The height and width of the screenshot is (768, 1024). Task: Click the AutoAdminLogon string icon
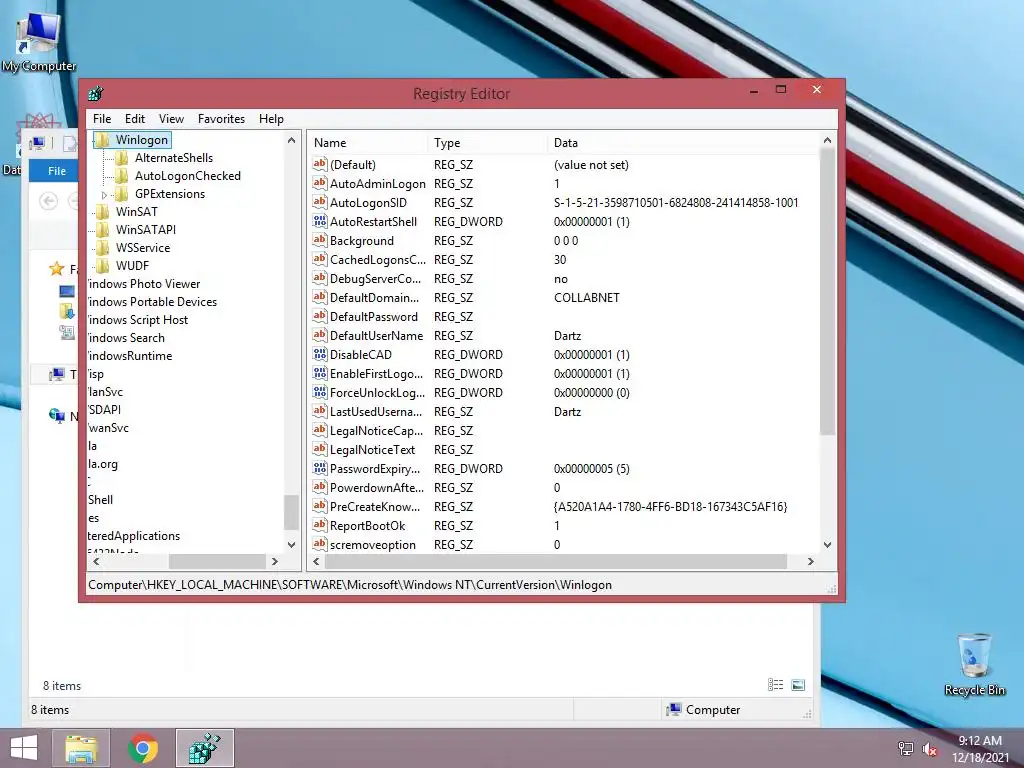319,183
